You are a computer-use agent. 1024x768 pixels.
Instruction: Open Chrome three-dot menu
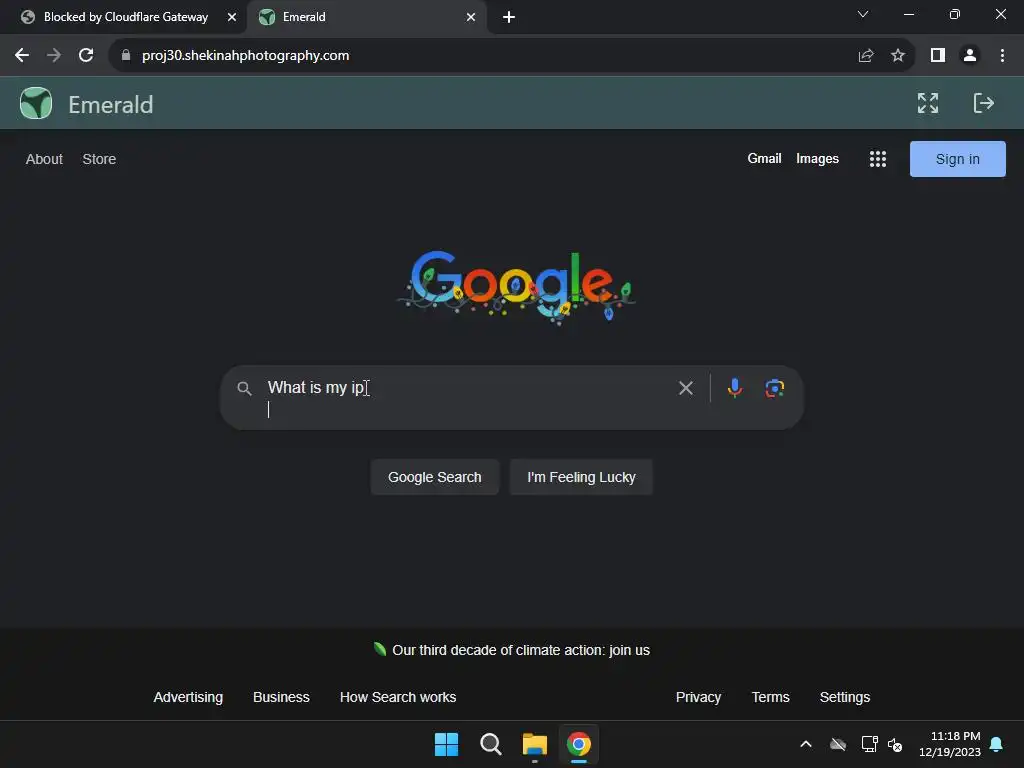pos(1002,56)
